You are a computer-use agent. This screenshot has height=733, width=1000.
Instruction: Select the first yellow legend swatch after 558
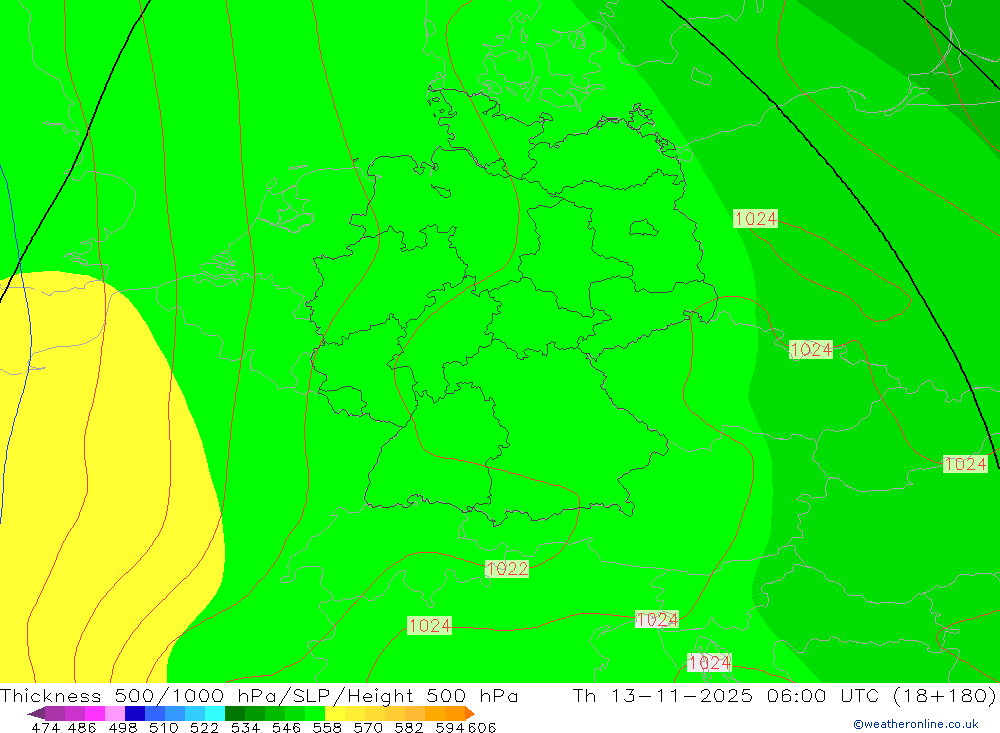coord(335,713)
